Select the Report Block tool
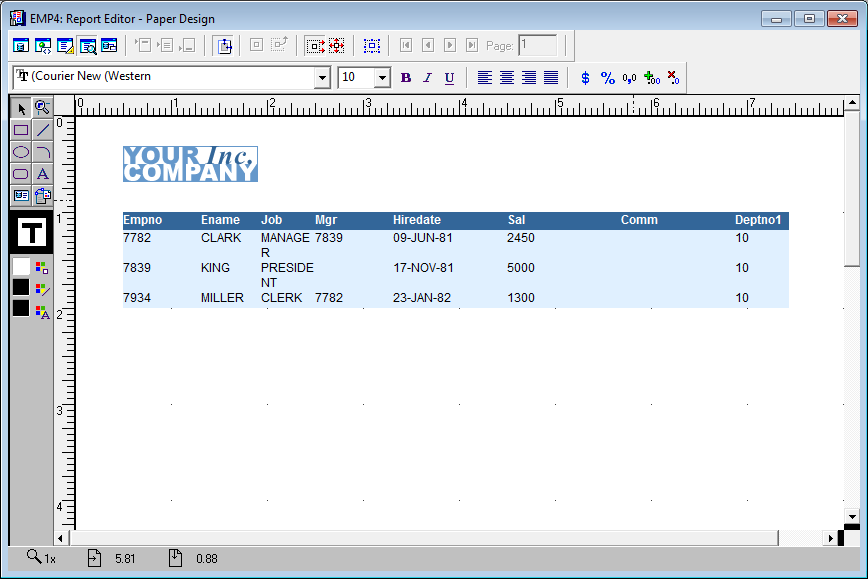The image size is (868, 579). click(43, 195)
